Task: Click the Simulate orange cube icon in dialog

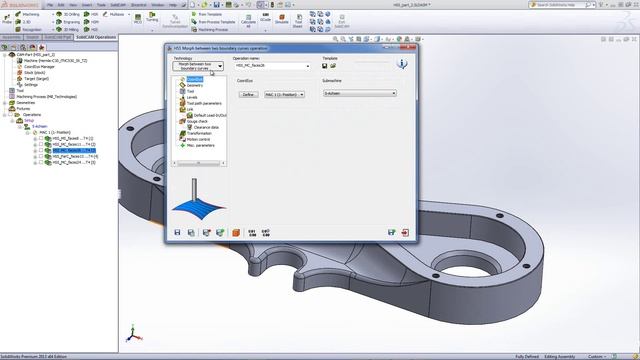Action: point(236,232)
